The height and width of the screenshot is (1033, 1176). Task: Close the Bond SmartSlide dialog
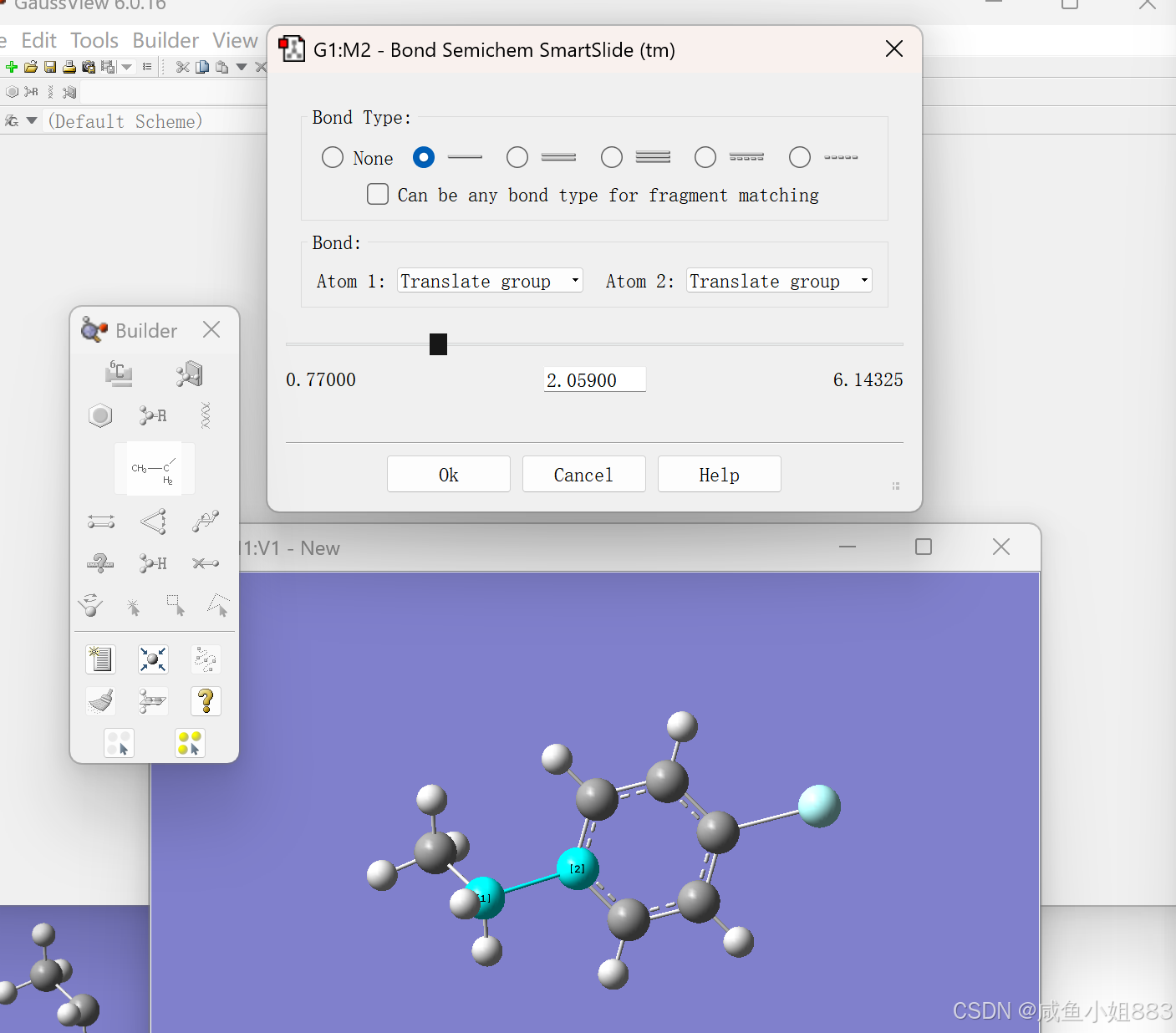pos(894,49)
